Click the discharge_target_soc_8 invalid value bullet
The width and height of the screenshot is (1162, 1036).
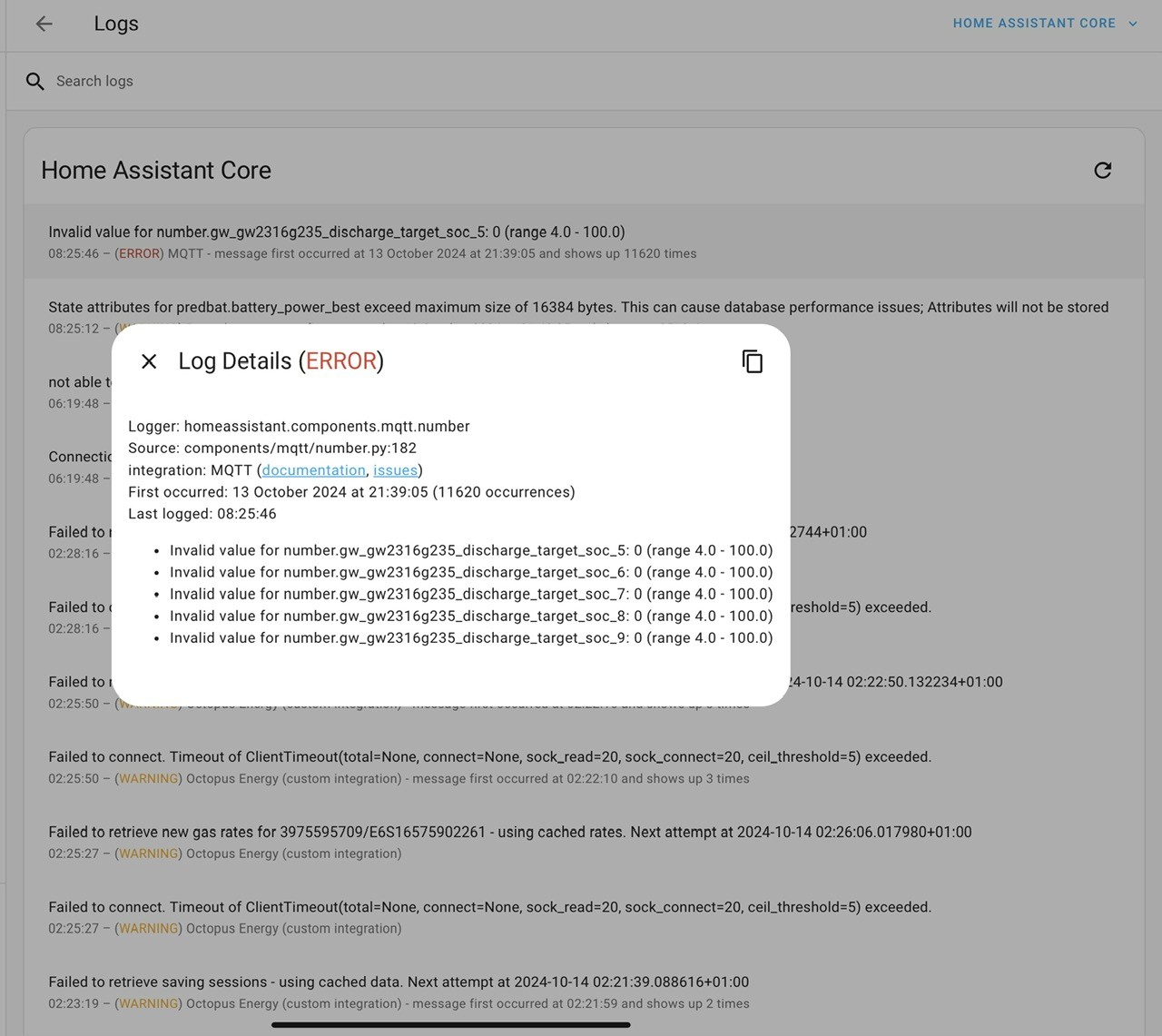[471, 616]
